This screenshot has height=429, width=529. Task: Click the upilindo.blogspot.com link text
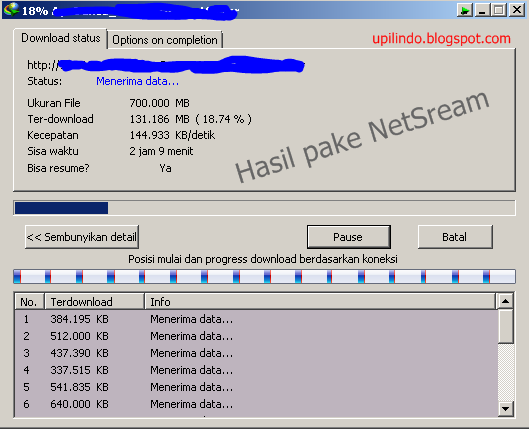[x=441, y=39]
